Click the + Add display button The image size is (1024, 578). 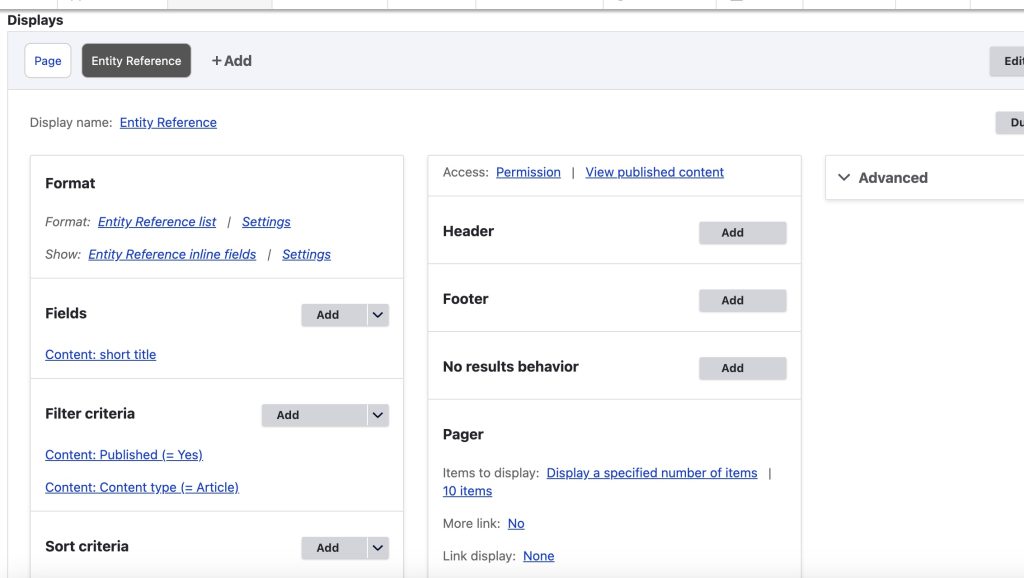(232, 61)
